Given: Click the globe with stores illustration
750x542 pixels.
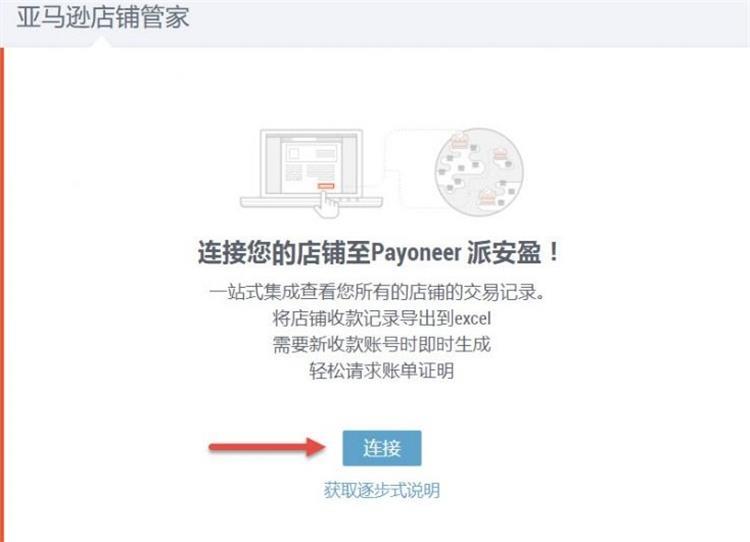Looking at the screenshot, I should pyautogui.click(x=479, y=171).
